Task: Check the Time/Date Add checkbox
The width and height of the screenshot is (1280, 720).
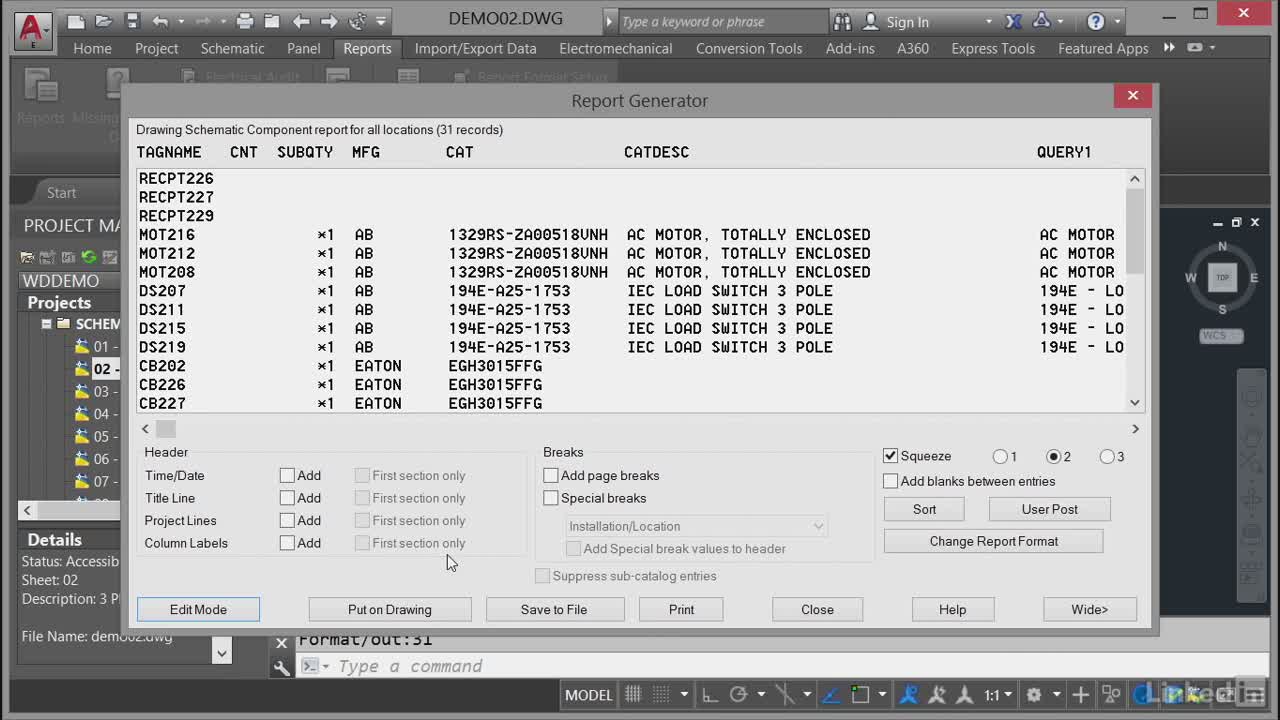Action: [x=287, y=476]
